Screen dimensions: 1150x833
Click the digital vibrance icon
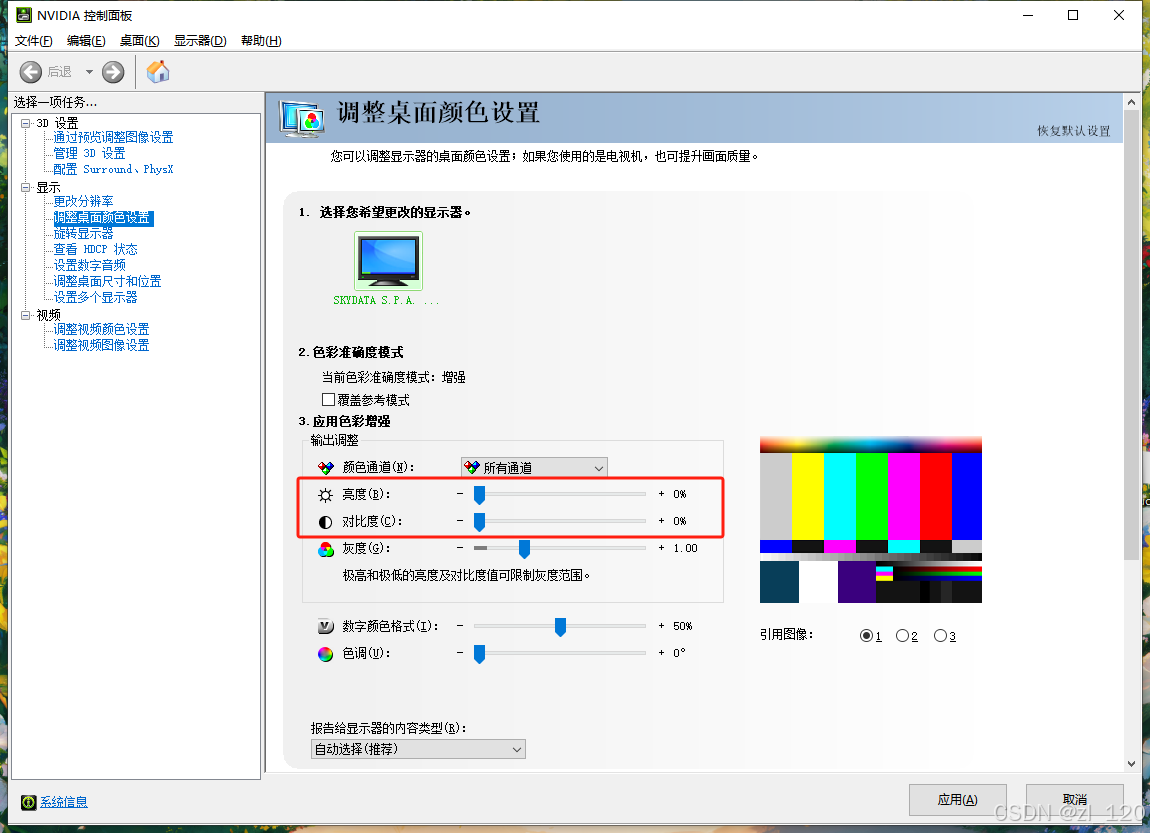pyautogui.click(x=326, y=627)
